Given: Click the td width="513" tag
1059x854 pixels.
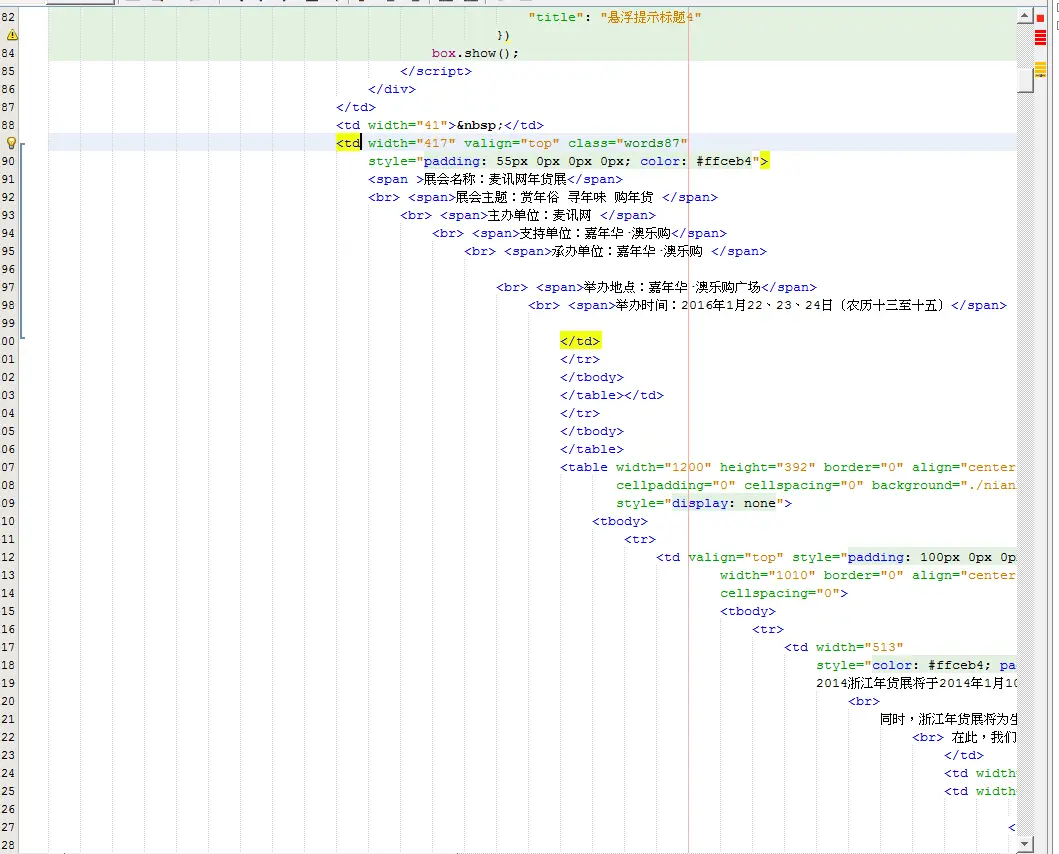Looking at the screenshot, I should [844, 647].
